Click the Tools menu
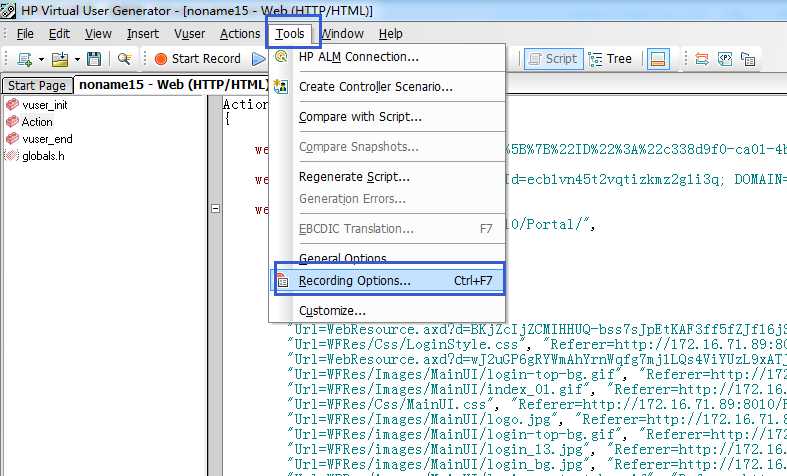Viewport: 787px width, 476px height. click(x=290, y=34)
